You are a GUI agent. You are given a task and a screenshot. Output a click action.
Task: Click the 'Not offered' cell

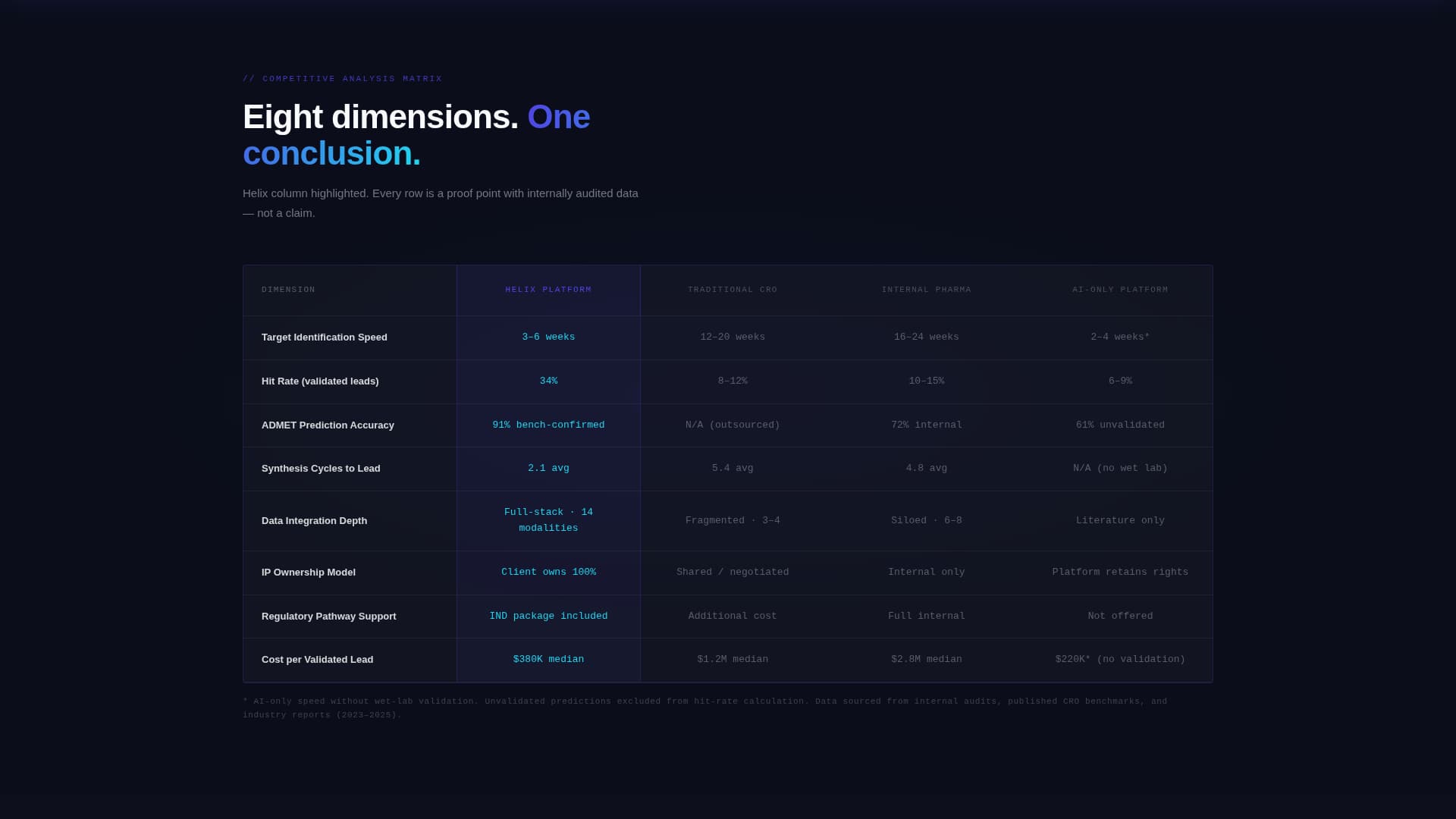[1120, 617]
